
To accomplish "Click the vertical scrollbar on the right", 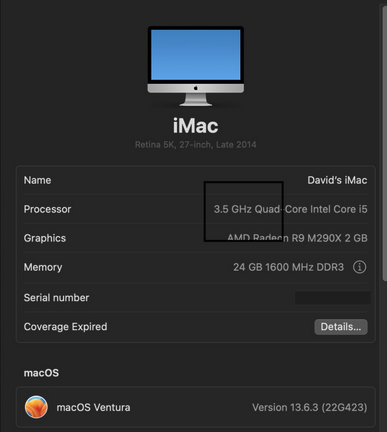I will (384, 143).
